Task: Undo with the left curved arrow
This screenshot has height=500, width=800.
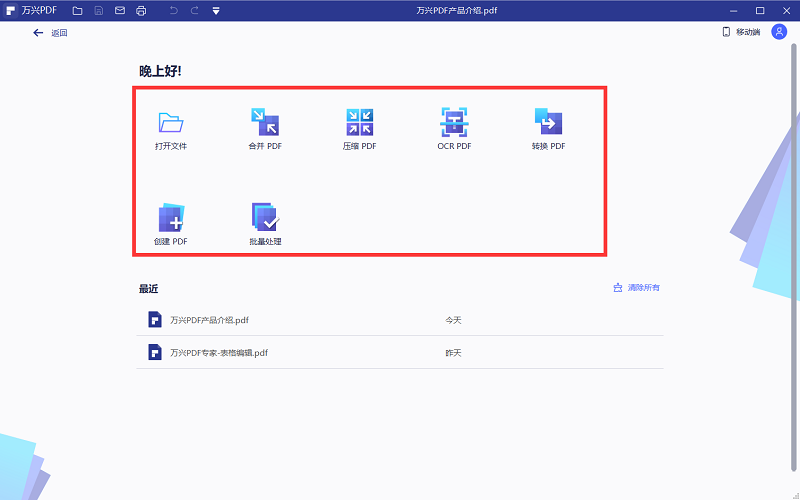Action: tap(173, 10)
